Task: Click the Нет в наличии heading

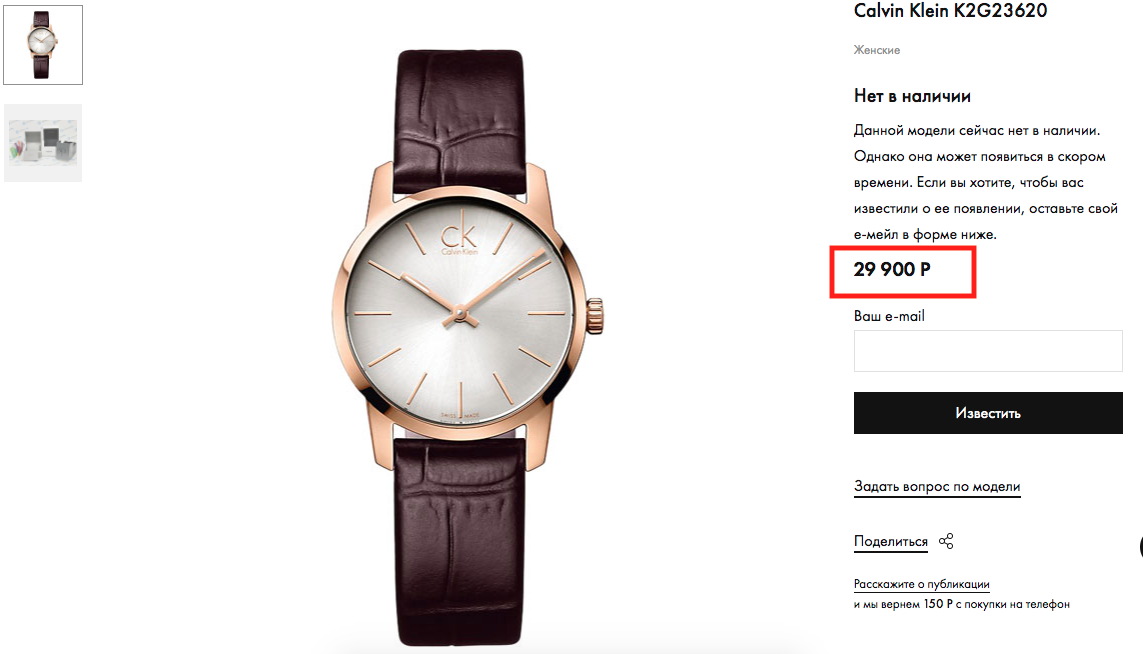Action: tap(912, 96)
